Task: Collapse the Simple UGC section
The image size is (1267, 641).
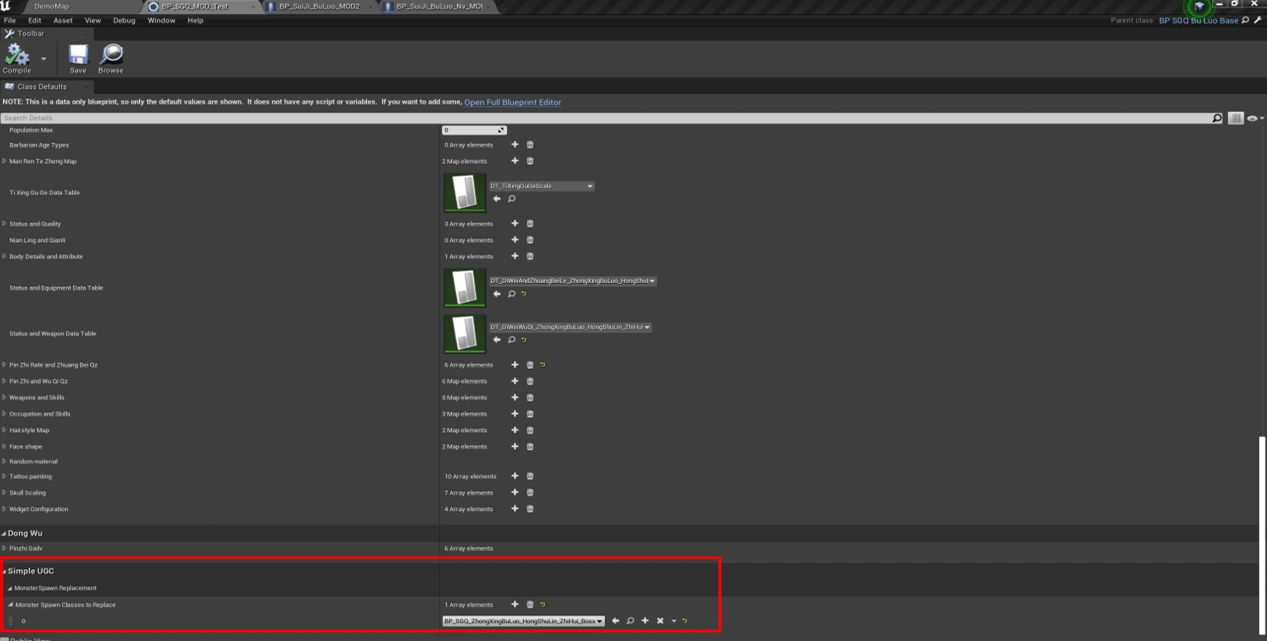Action: tap(4, 571)
